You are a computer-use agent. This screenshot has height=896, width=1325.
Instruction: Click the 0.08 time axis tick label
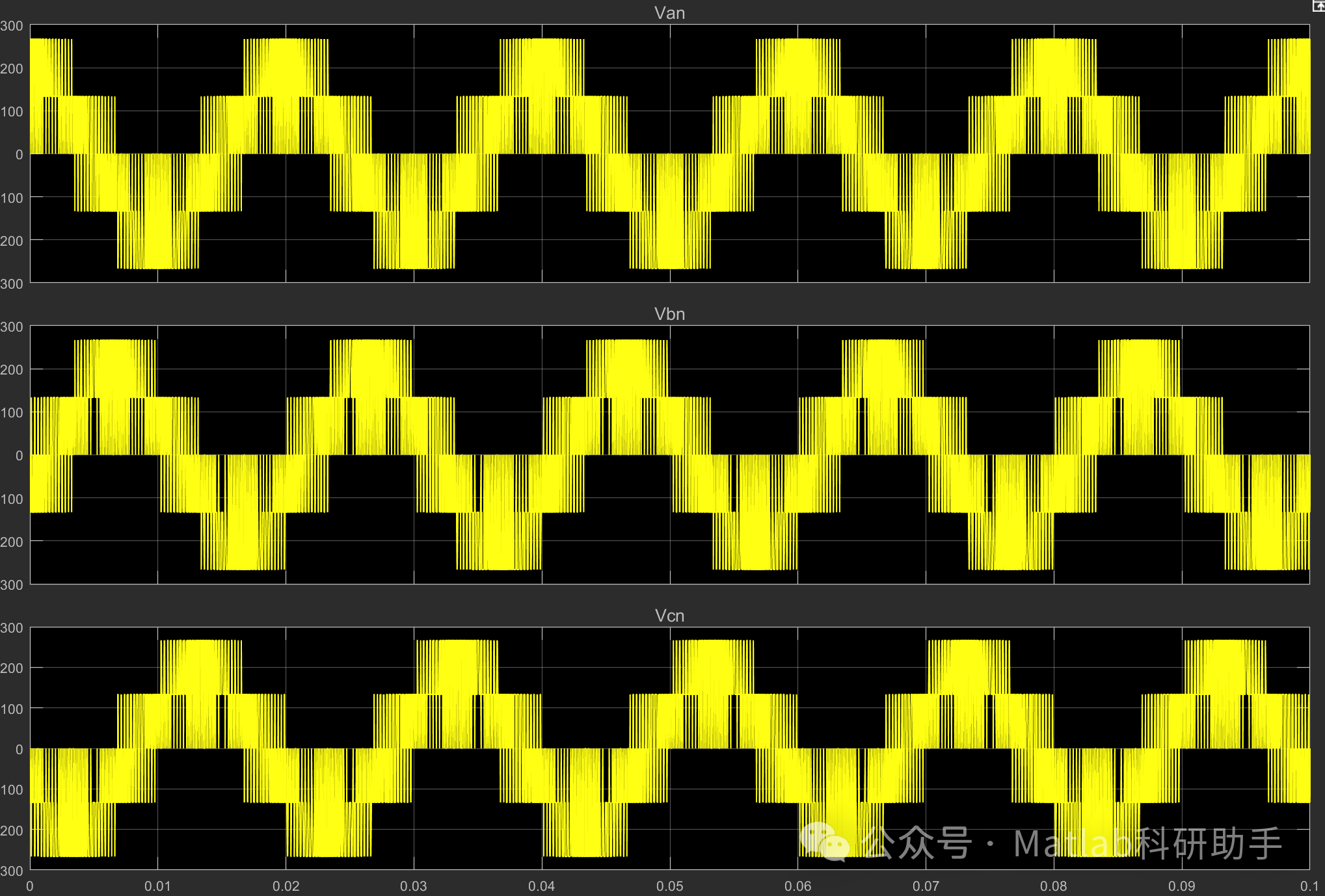1053,886
